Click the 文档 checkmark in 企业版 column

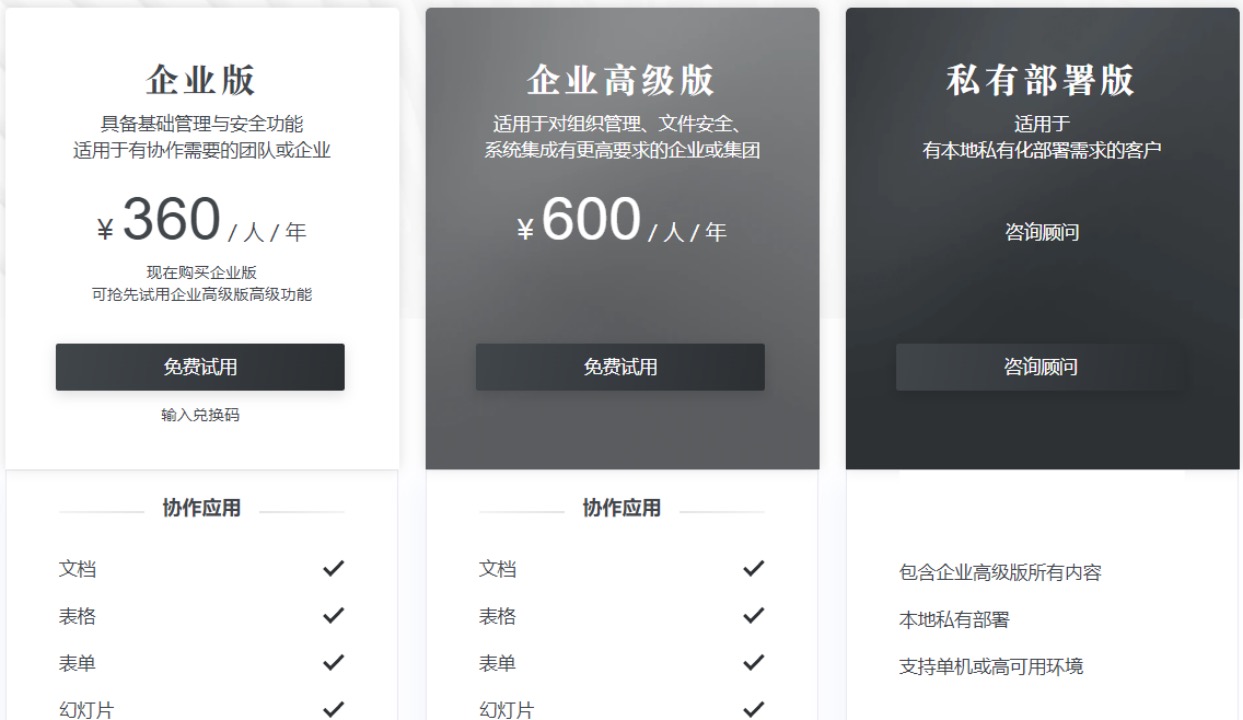click(x=334, y=569)
